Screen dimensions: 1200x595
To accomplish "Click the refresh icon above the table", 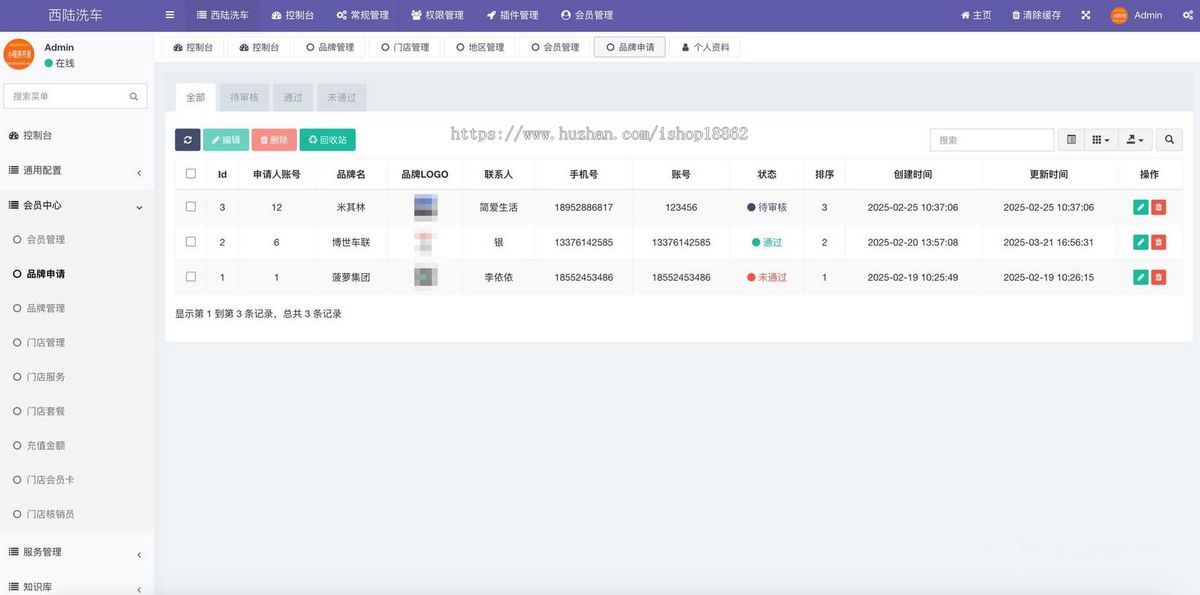I will 187,139.
